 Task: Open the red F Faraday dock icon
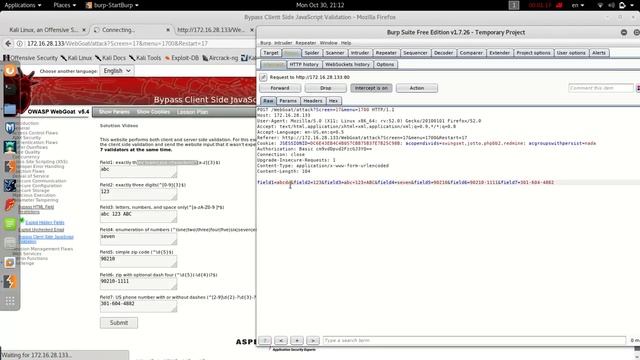pos(10,204)
